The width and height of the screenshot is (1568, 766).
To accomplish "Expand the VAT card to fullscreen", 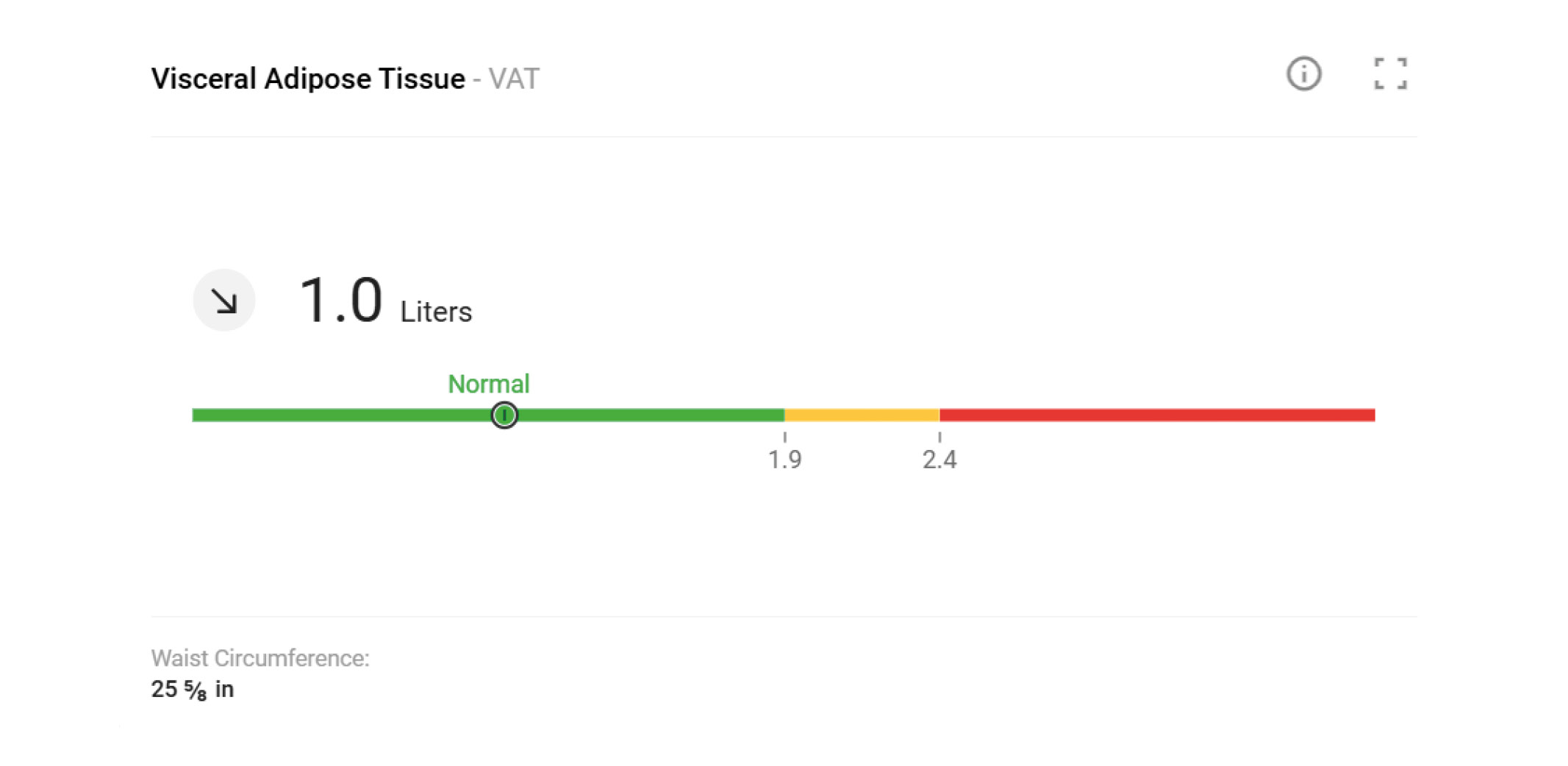I will [1390, 74].
